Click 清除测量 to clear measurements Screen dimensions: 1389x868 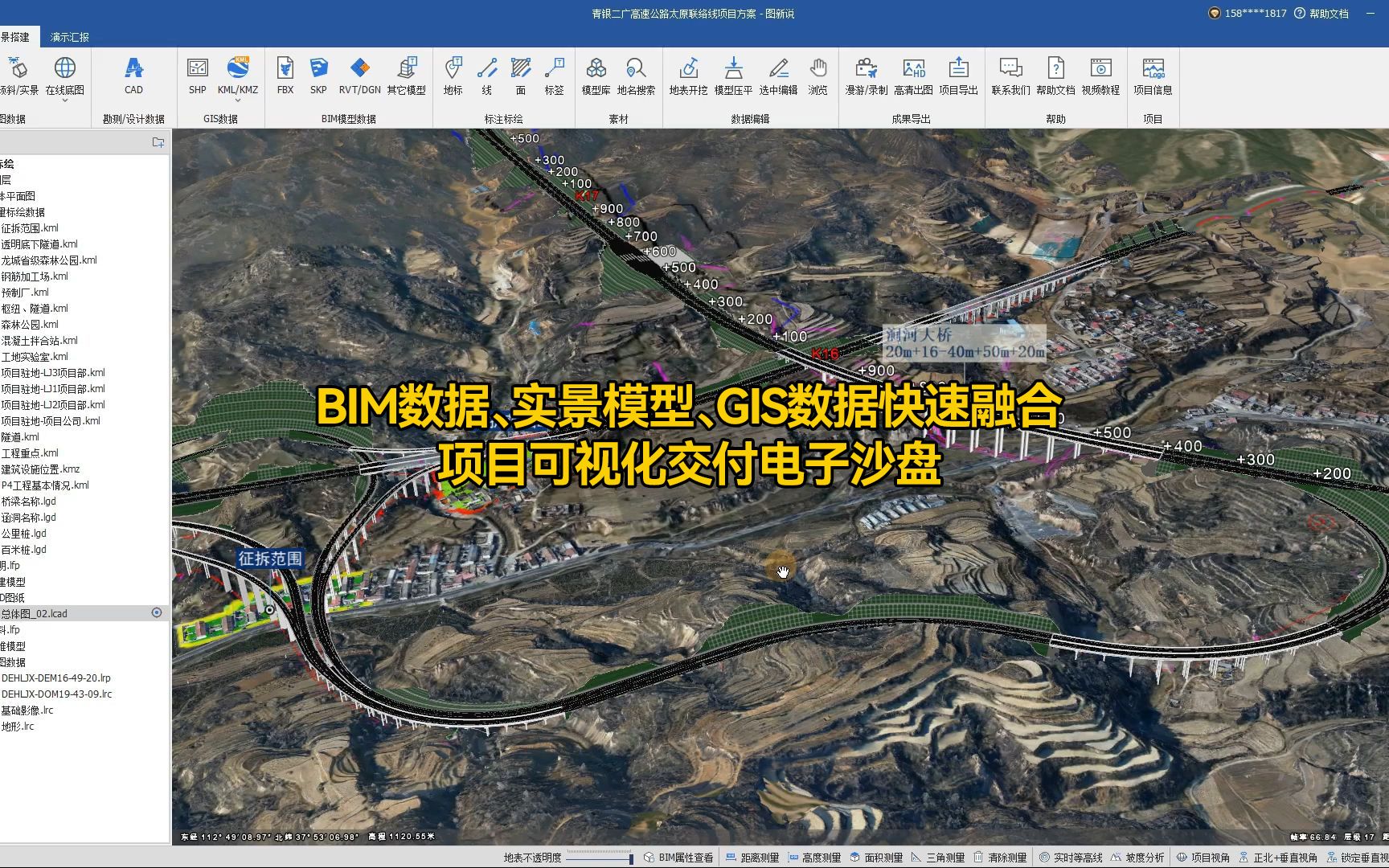[x=1000, y=858]
